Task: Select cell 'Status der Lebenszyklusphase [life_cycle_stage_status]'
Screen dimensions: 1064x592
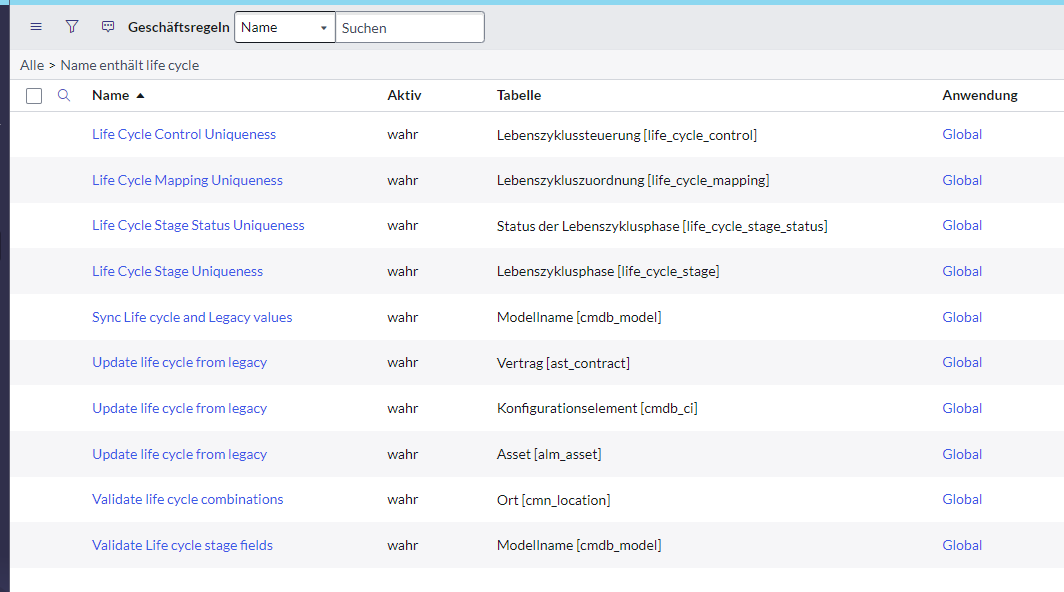Action: 662,226
